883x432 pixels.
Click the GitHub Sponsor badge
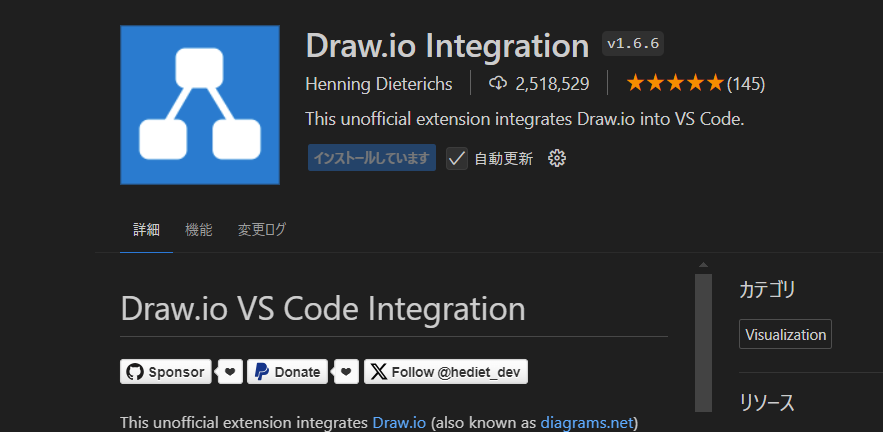click(166, 372)
